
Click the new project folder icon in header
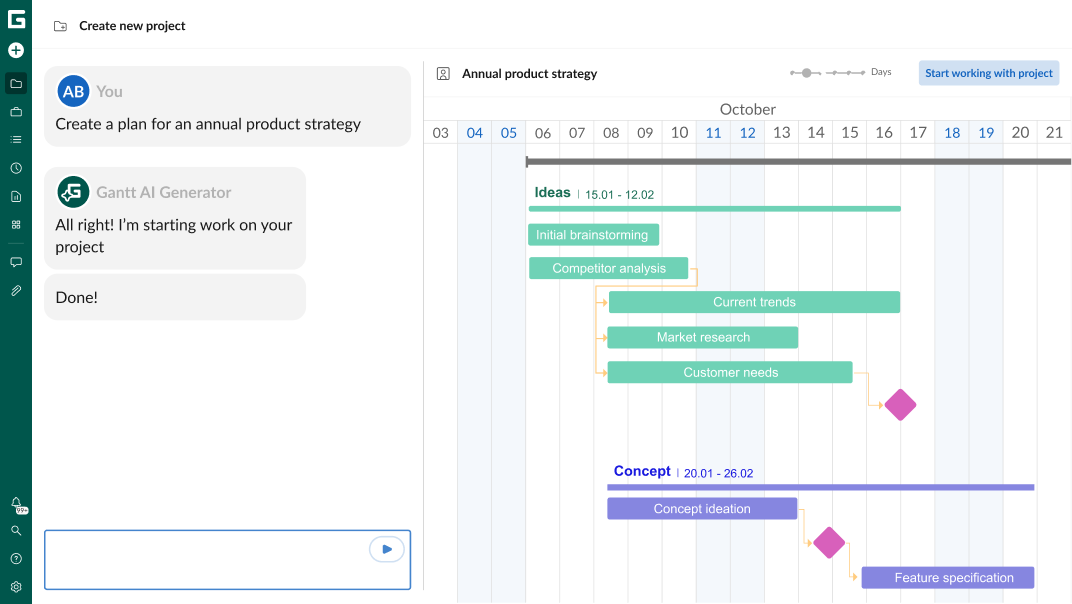click(x=60, y=26)
